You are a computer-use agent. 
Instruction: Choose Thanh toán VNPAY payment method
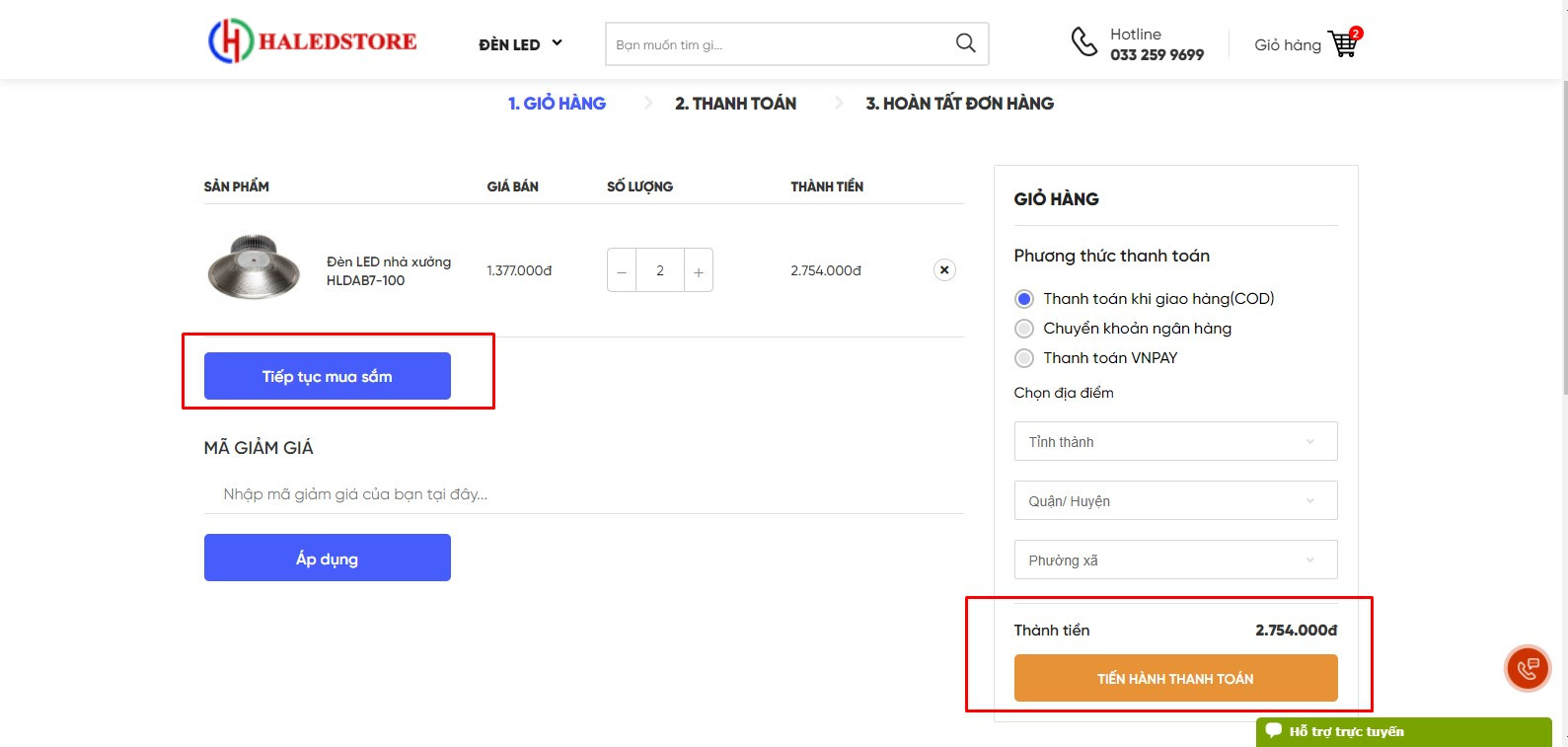coord(1024,358)
